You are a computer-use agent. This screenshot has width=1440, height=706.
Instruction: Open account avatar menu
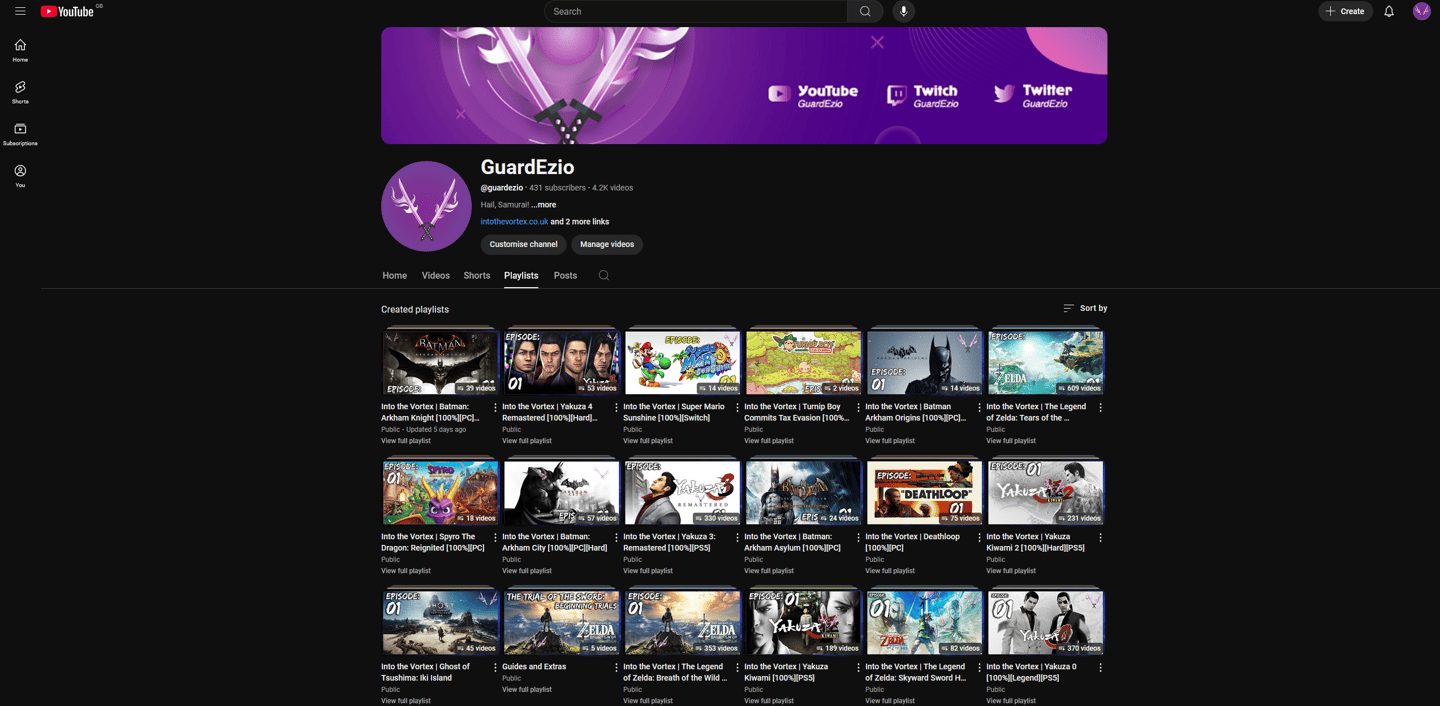pyautogui.click(x=1421, y=11)
